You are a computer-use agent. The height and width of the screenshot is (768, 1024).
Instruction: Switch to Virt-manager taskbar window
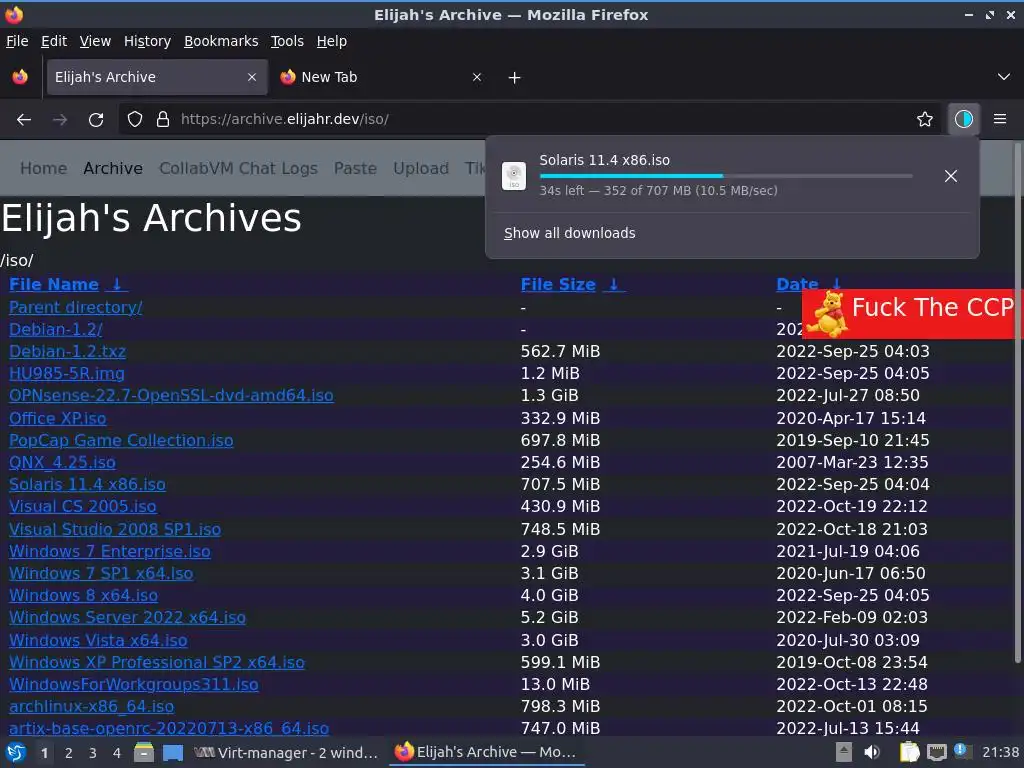[287, 752]
